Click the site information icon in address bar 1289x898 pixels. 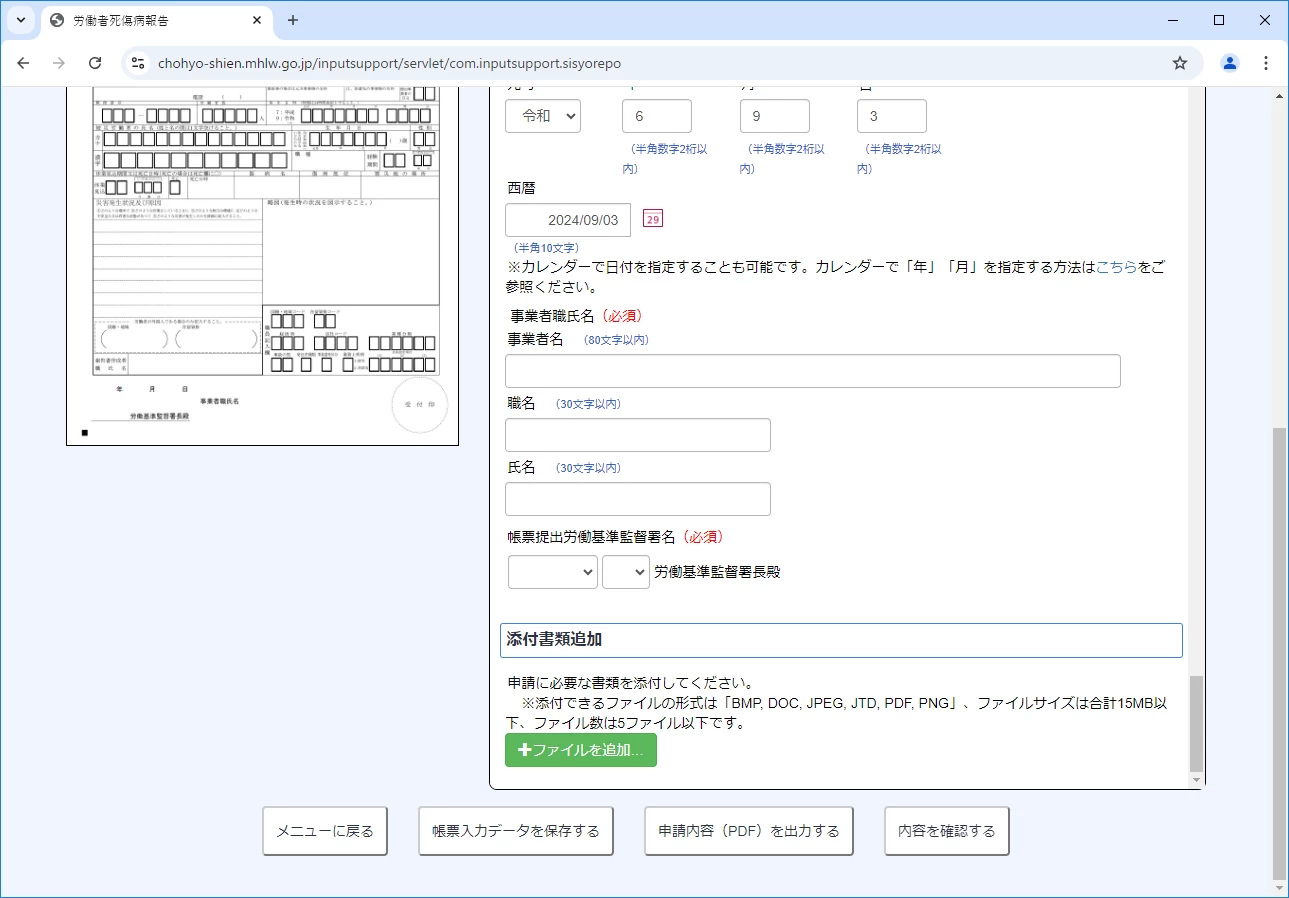(x=138, y=63)
